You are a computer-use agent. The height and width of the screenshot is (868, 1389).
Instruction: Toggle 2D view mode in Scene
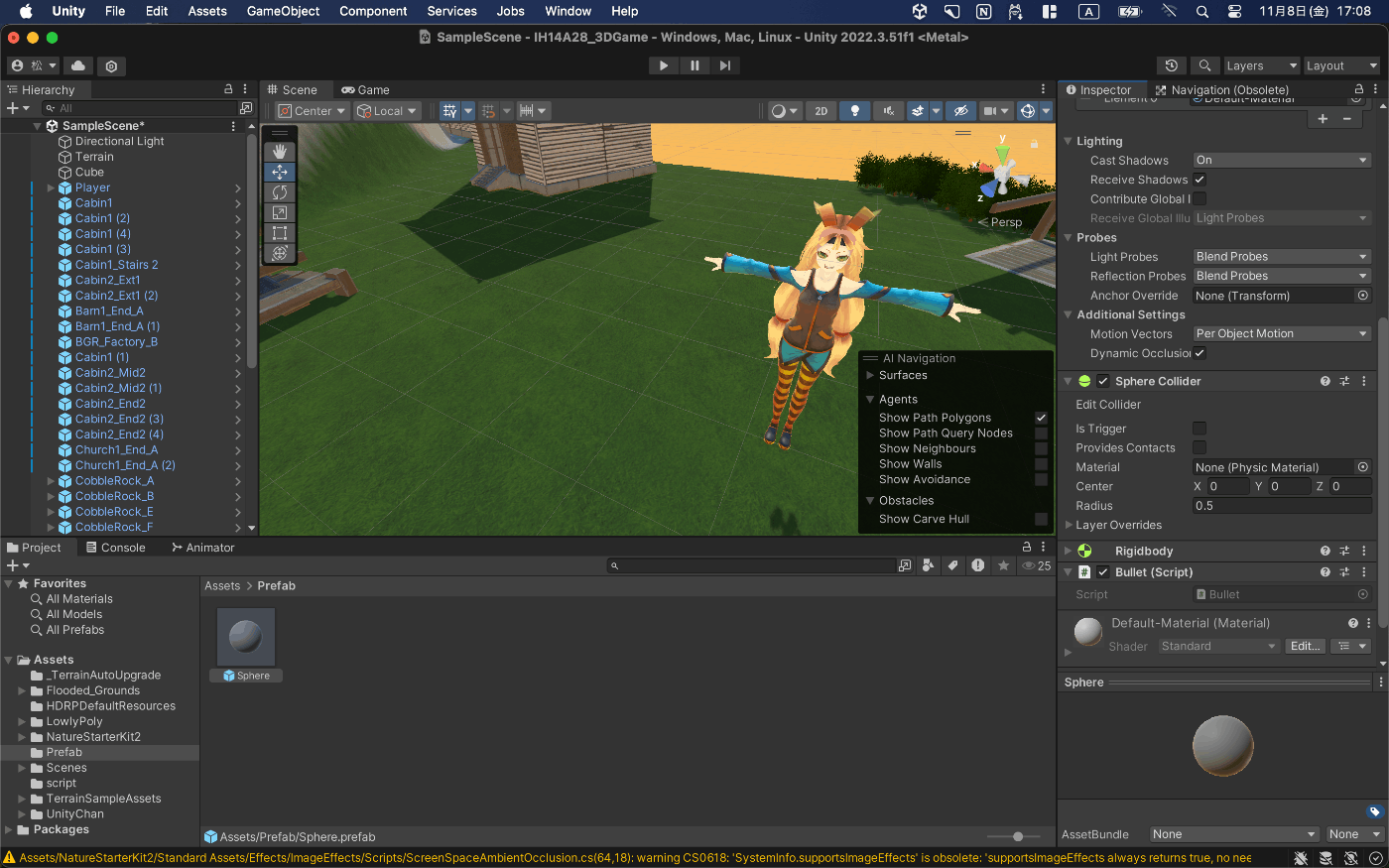coord(821,111)
